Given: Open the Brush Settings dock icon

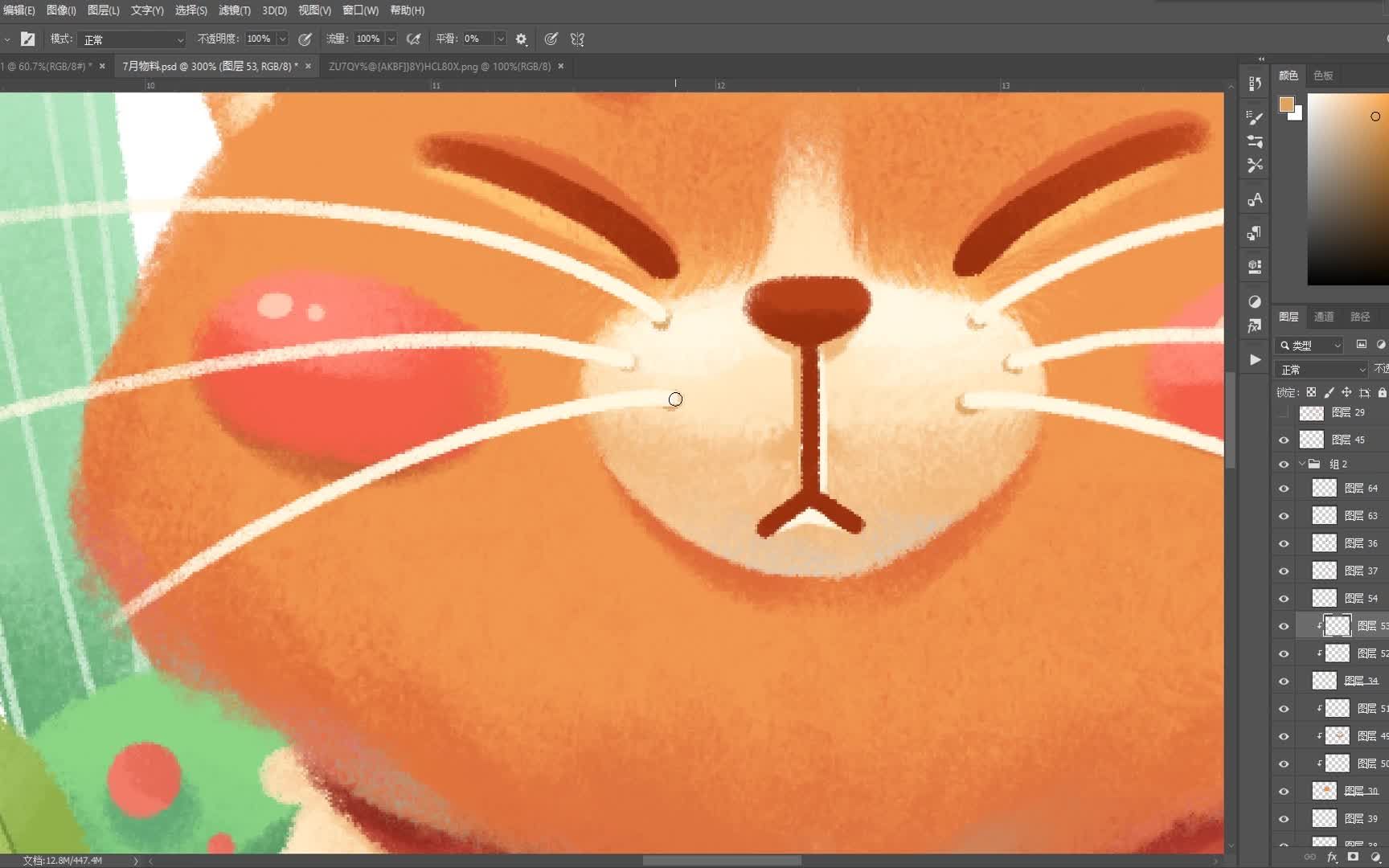Looking at the screenshot, I should click(x=1255, y=117).
